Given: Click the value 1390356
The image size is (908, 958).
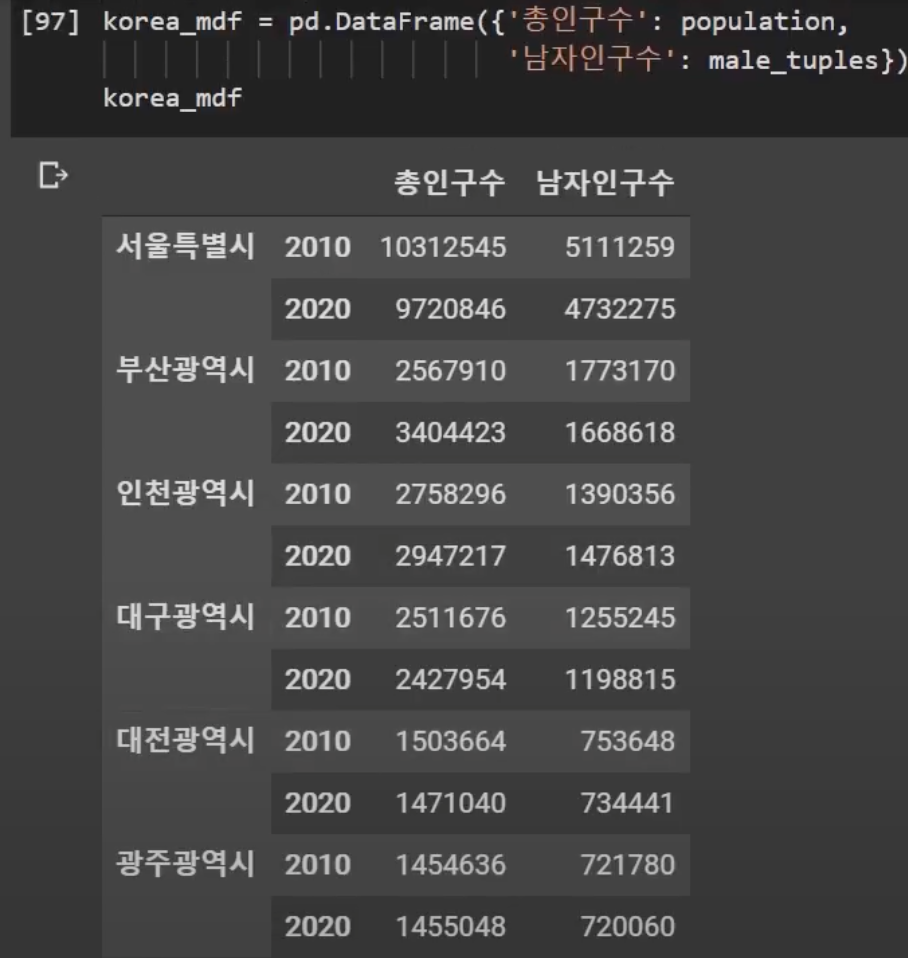Looking at the screenshot, I should 620,494.
